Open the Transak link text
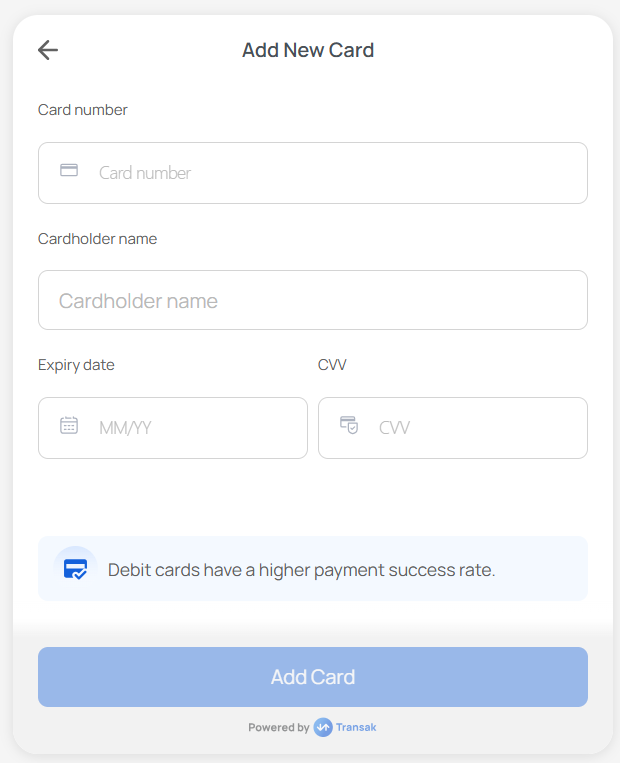This screenshot has width=620, height=763. [x=356, y=727]
